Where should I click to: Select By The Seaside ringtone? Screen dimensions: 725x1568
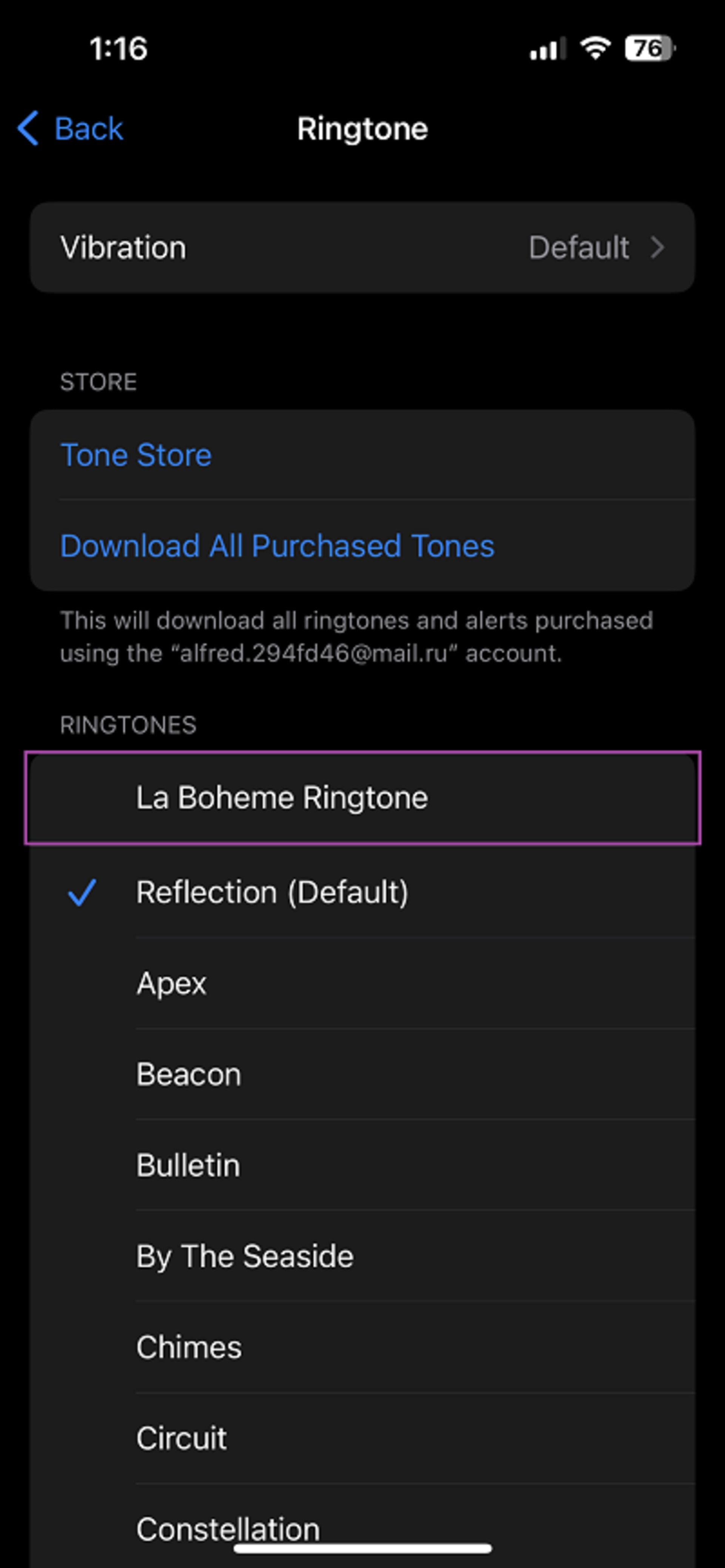coord(245,1256)
